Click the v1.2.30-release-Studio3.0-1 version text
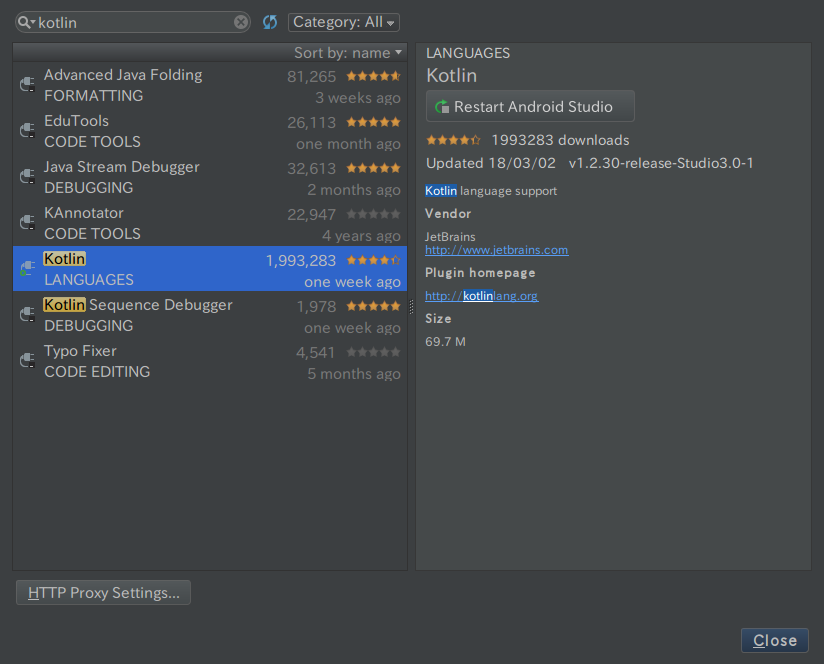The height and width of the screenshot is (664, 824). click(x=661, y=163)
